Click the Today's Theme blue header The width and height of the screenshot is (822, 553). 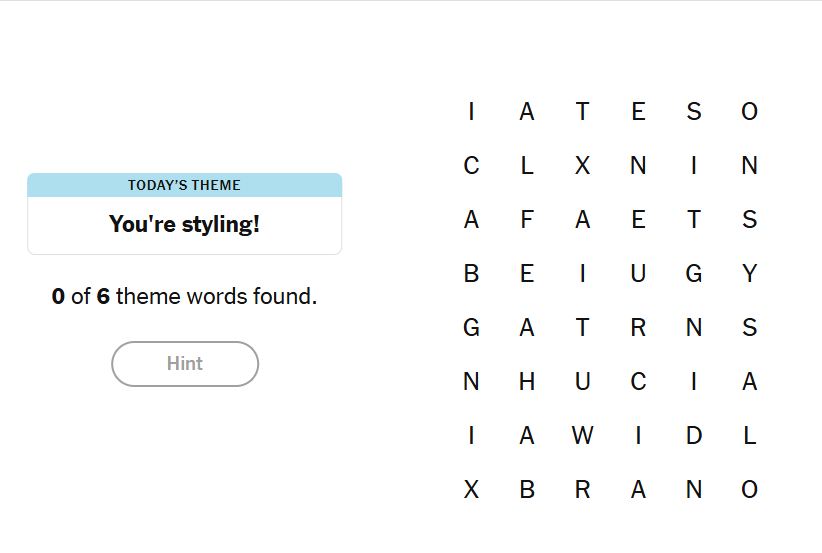(x=184, y=185)
